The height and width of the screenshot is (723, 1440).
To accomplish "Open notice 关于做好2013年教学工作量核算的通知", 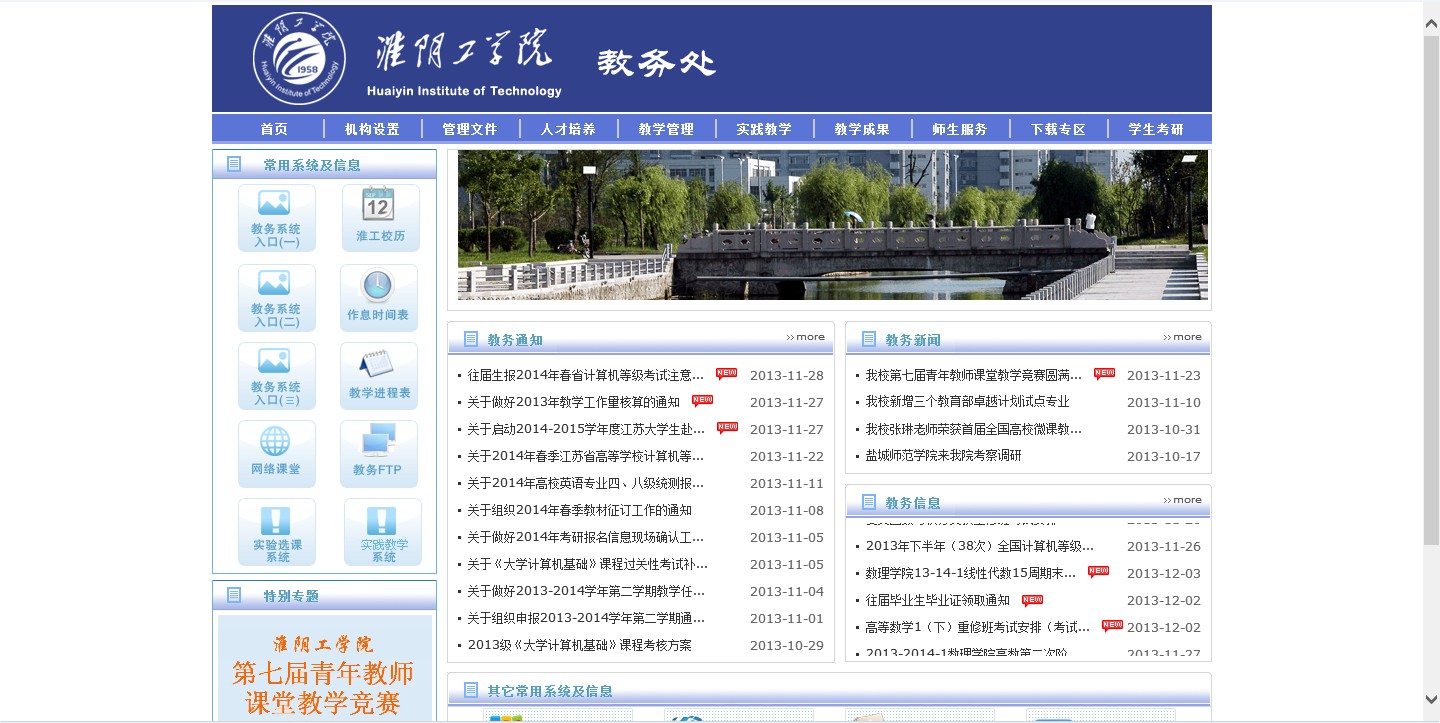I will (x=573, y=402).
